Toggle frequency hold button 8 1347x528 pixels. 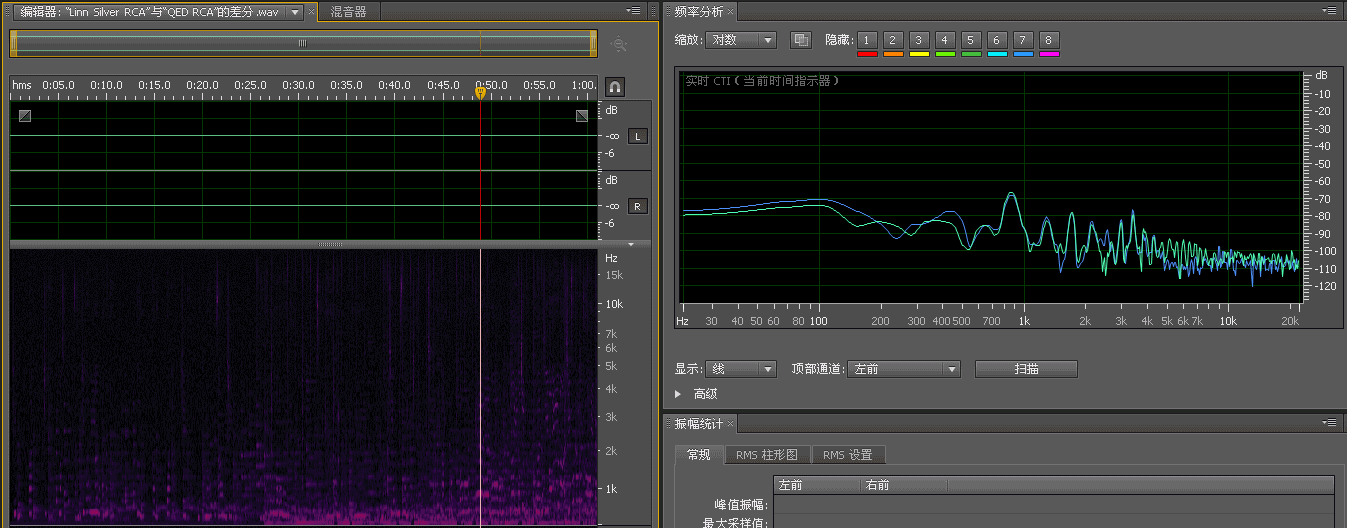[x=1049, y=40]
